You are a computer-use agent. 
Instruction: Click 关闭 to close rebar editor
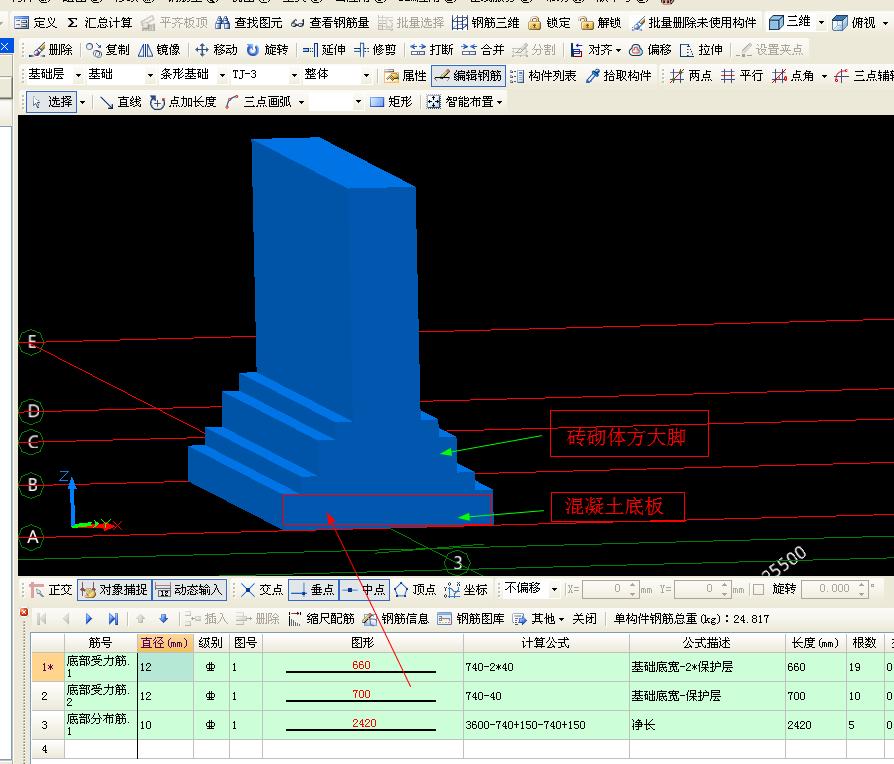point(584,619)
